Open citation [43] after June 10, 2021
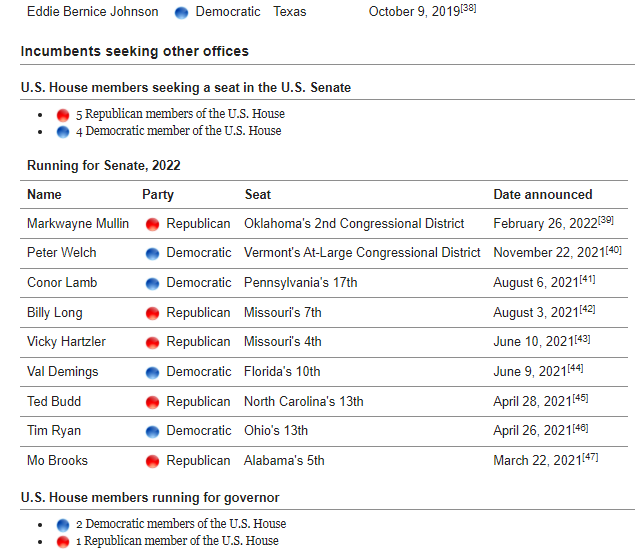635x557 pixels. coord(582,338)
